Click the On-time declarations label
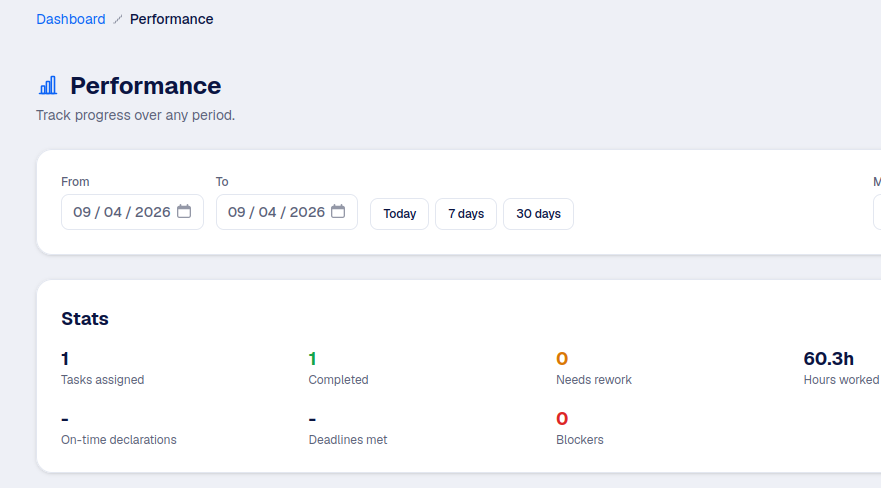Image resolution: width=881 pixels, height=488 pixels. point(119,440)
